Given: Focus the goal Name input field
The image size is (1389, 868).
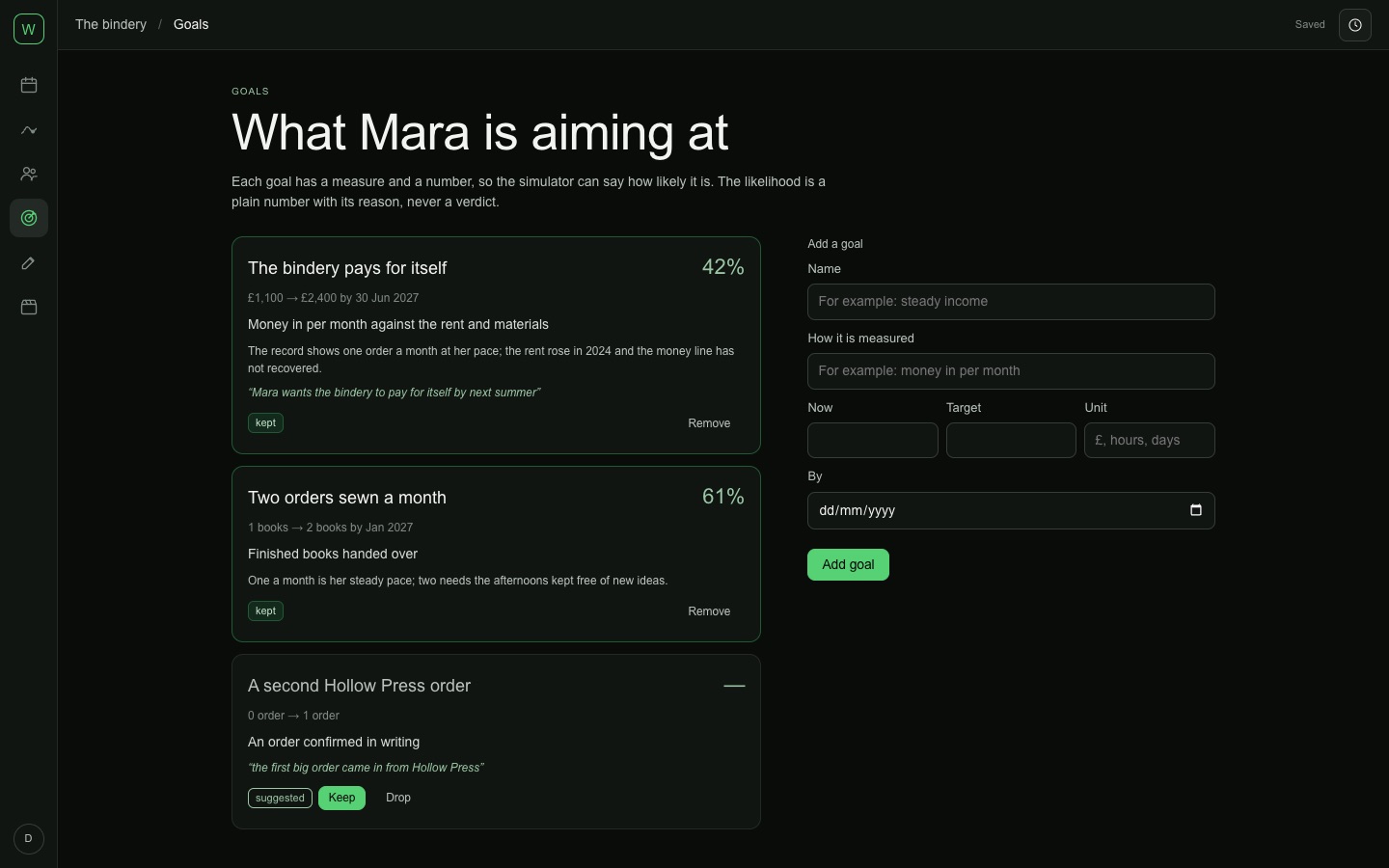Looking at the screenshot, I should tap(1011, 302).
